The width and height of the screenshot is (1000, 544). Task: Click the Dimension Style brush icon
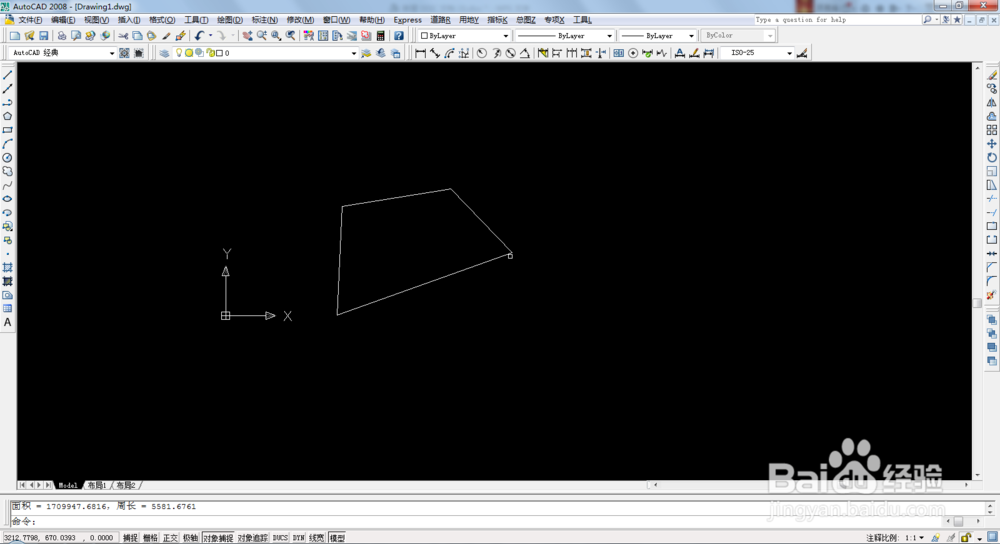802,53
